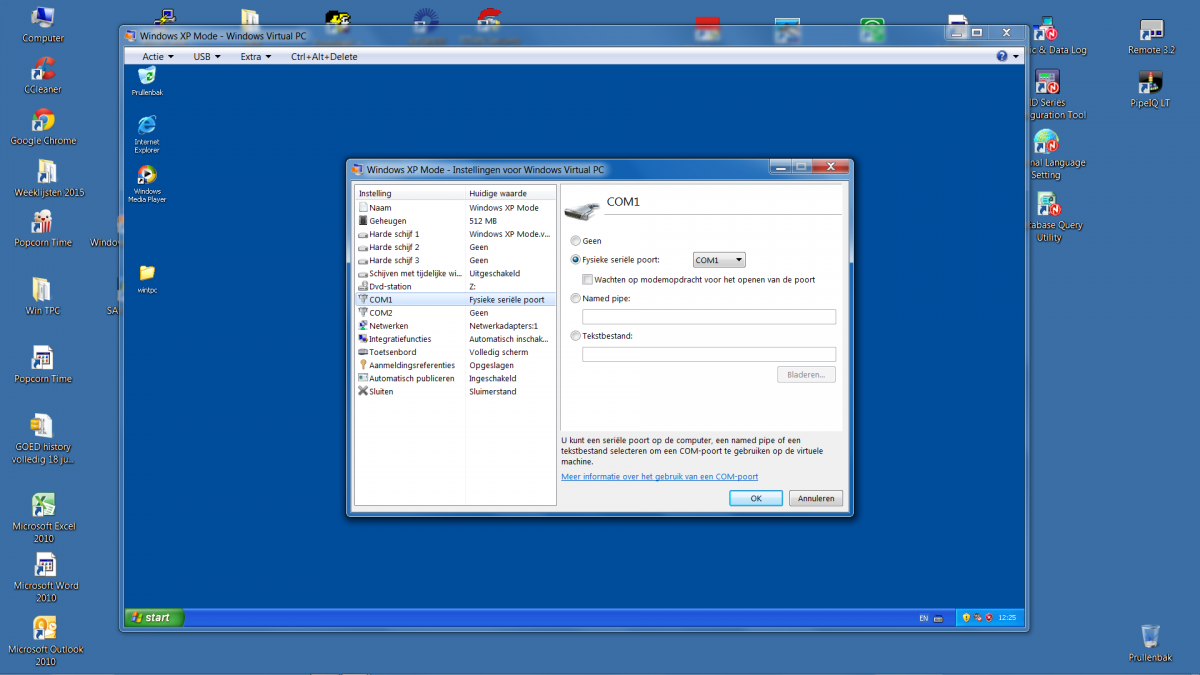This screenshot has height=675, width=1200.
Task: Open Windows Media Player icon
Action: point(147,184)
